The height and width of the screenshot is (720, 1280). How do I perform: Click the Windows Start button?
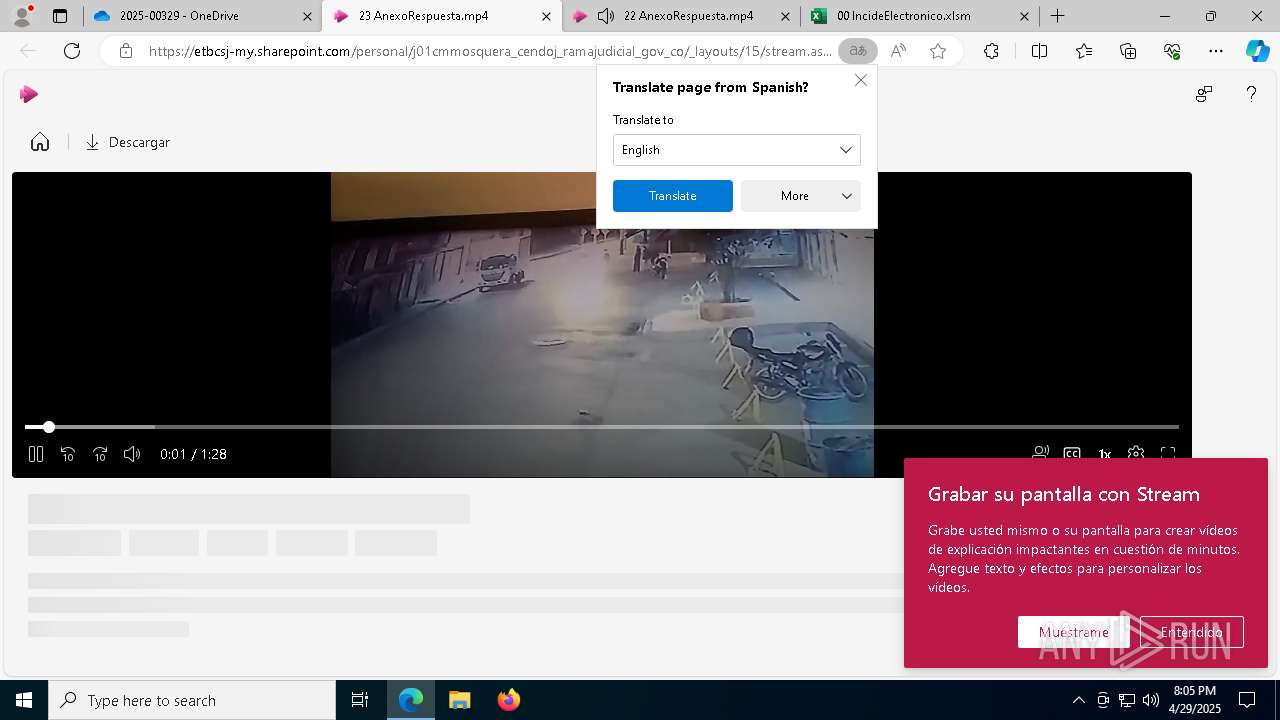[24, 700]
